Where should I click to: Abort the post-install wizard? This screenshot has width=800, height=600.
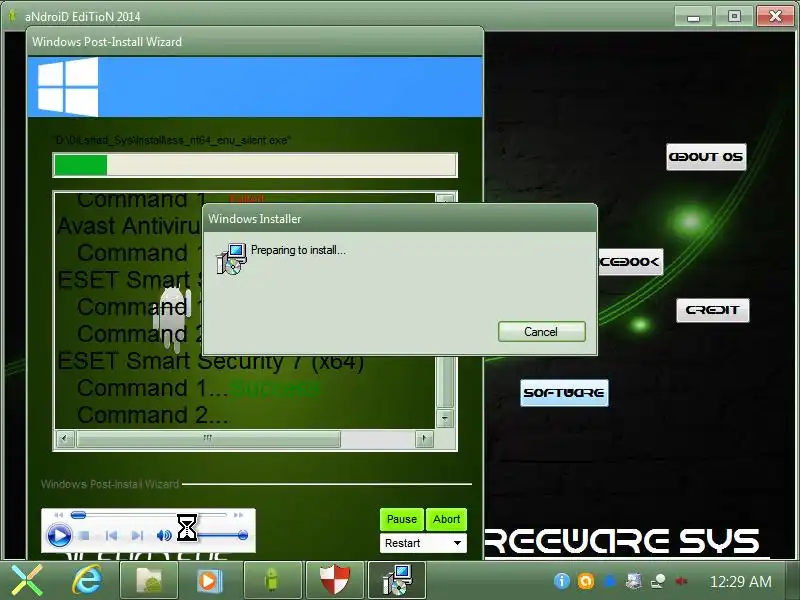coord(446,519)
